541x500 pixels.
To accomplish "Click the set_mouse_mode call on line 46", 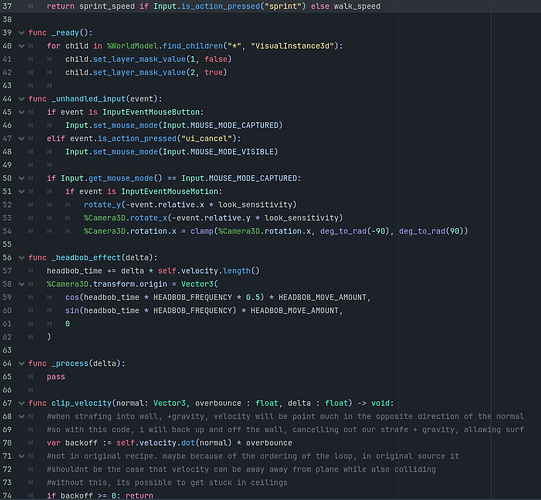I will point(126,125).
